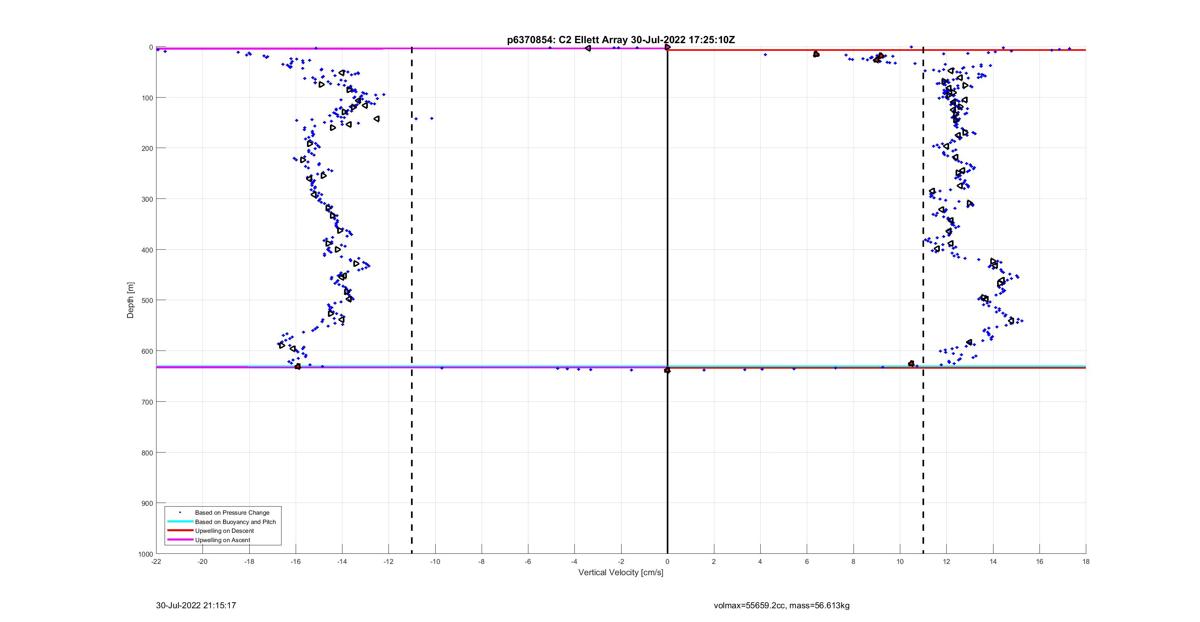1200x622 pixels.
Task: Click x-axis tick label '-14'
Action: click(342, 562)
